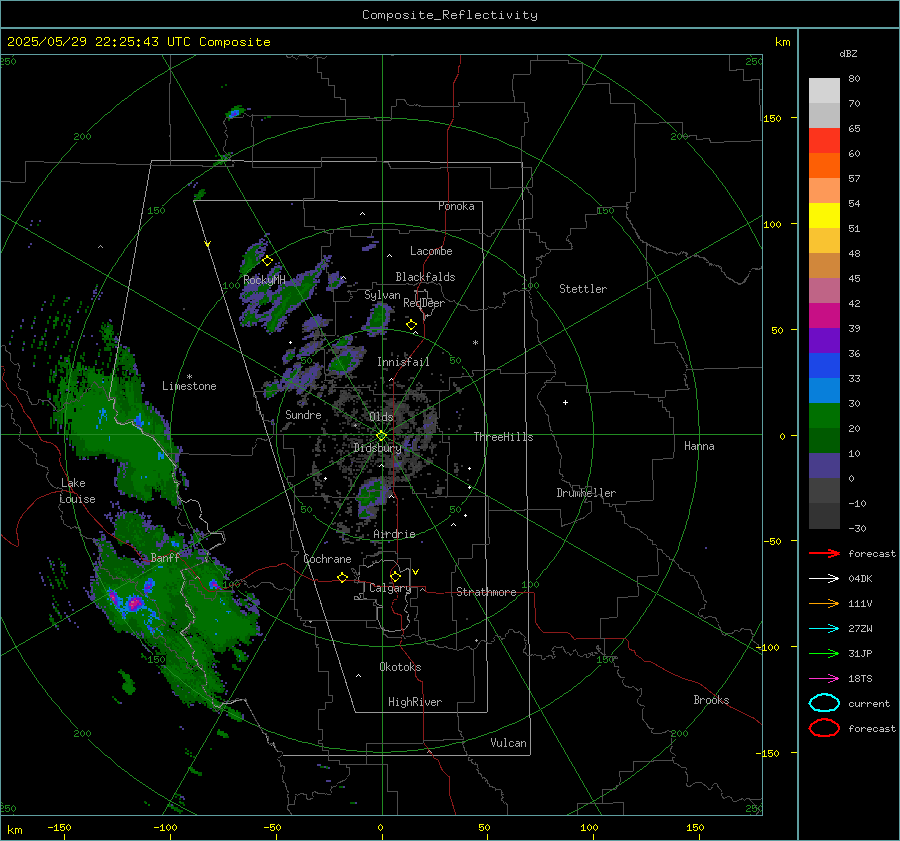Image resolution: width=900 pixels, height=841 pixels.
Task: Pick the red swatch below the 65 label
Action: coord(824,141)
